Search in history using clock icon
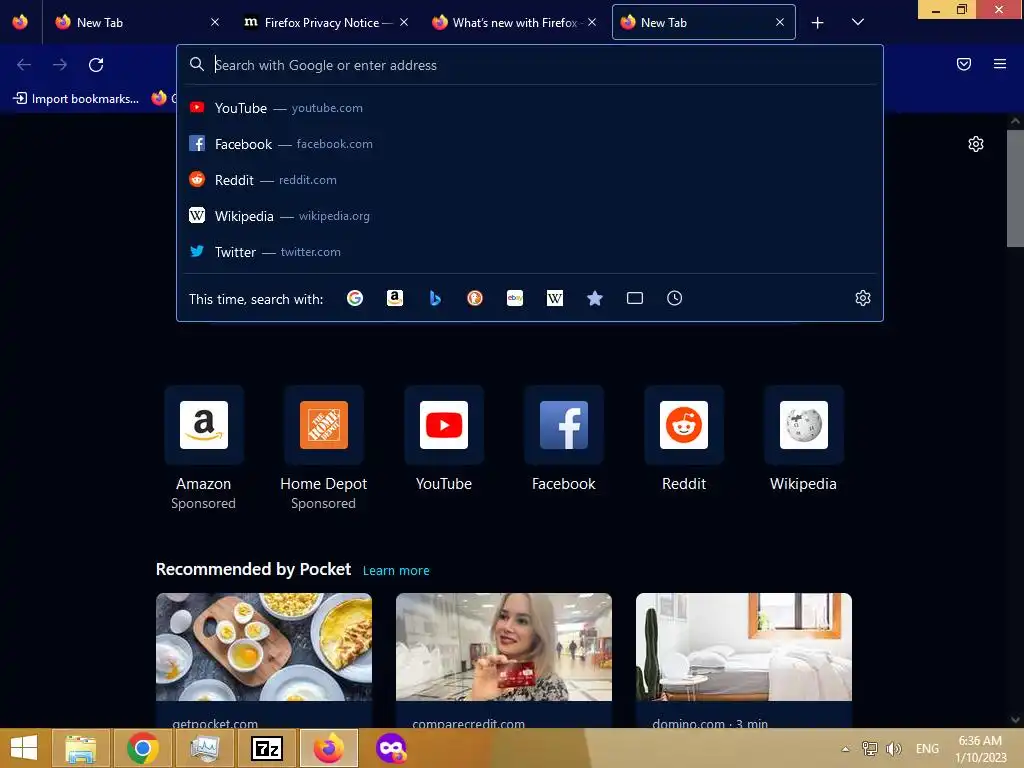 click(675, 298)
